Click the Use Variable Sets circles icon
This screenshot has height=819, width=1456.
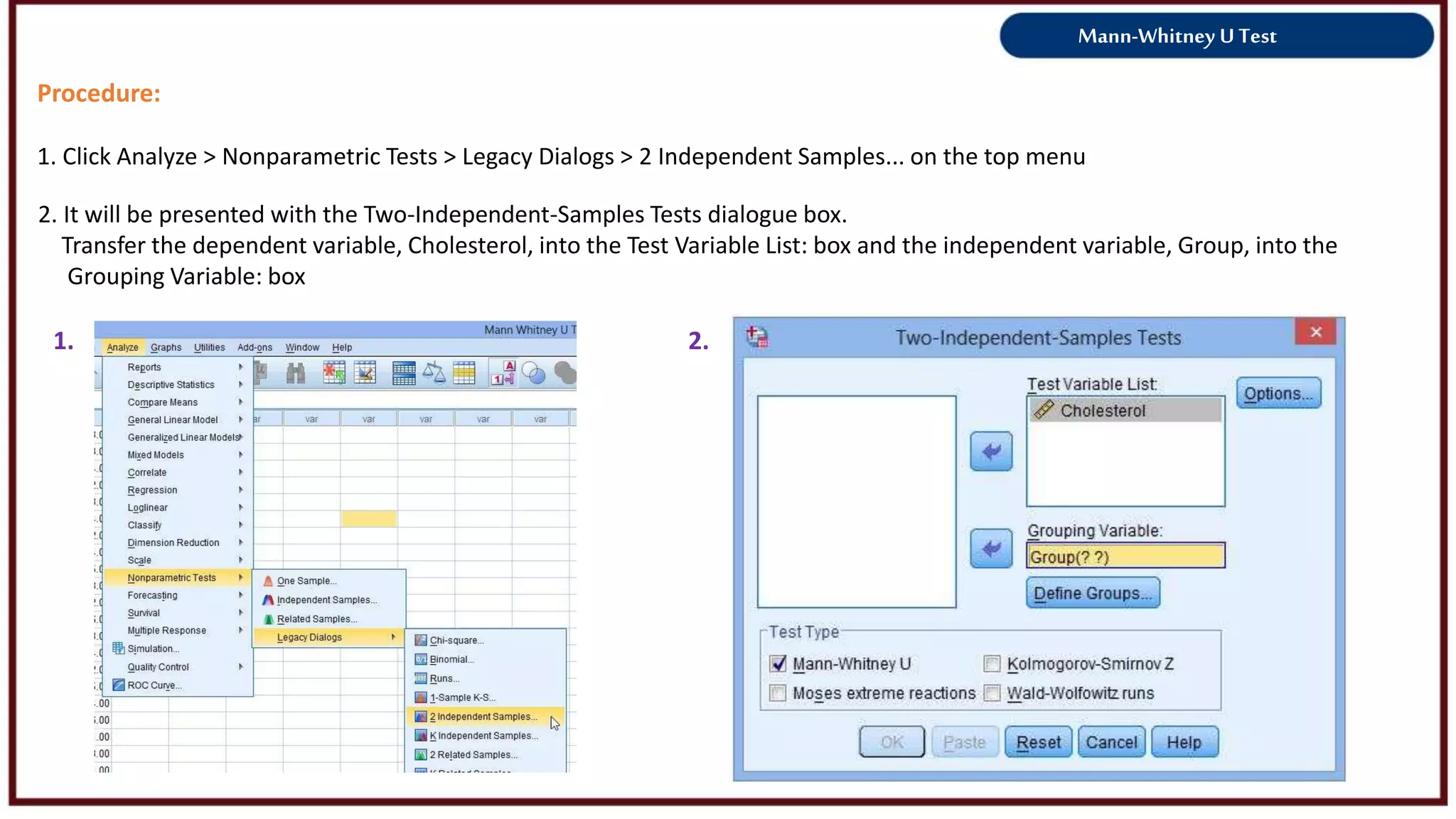point(533,373)
